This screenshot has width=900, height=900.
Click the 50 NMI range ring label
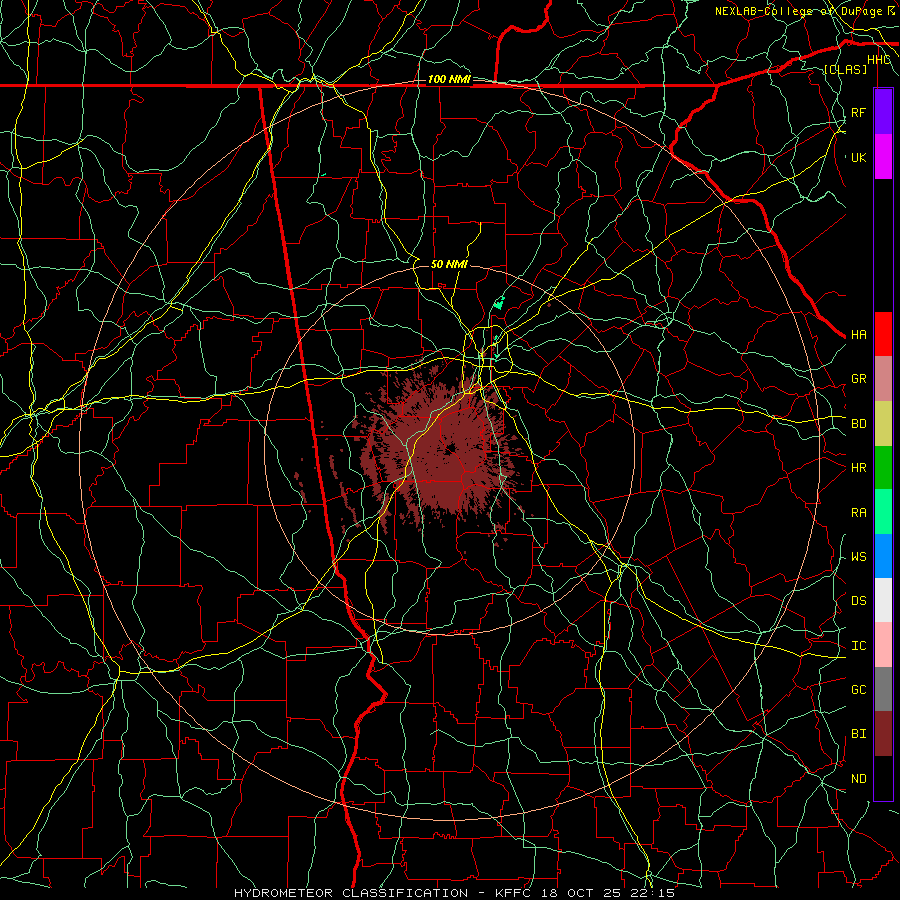coord(449,264)
